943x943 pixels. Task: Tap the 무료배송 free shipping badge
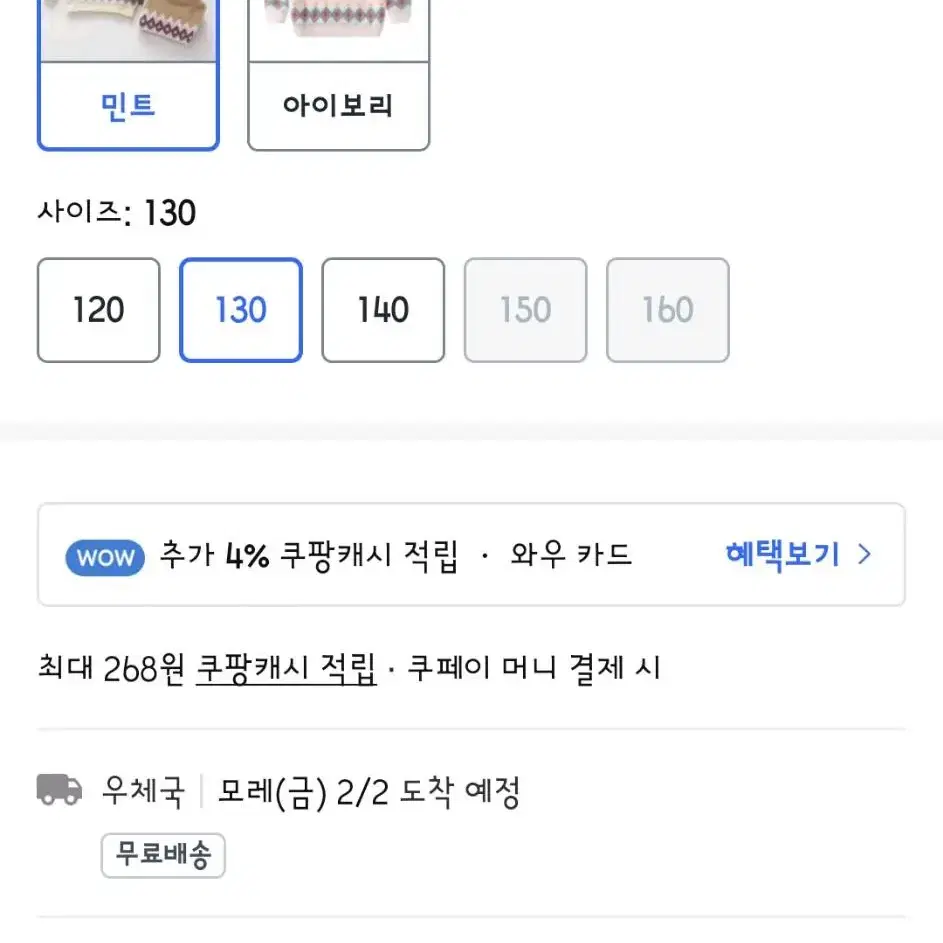pos(163,855)
